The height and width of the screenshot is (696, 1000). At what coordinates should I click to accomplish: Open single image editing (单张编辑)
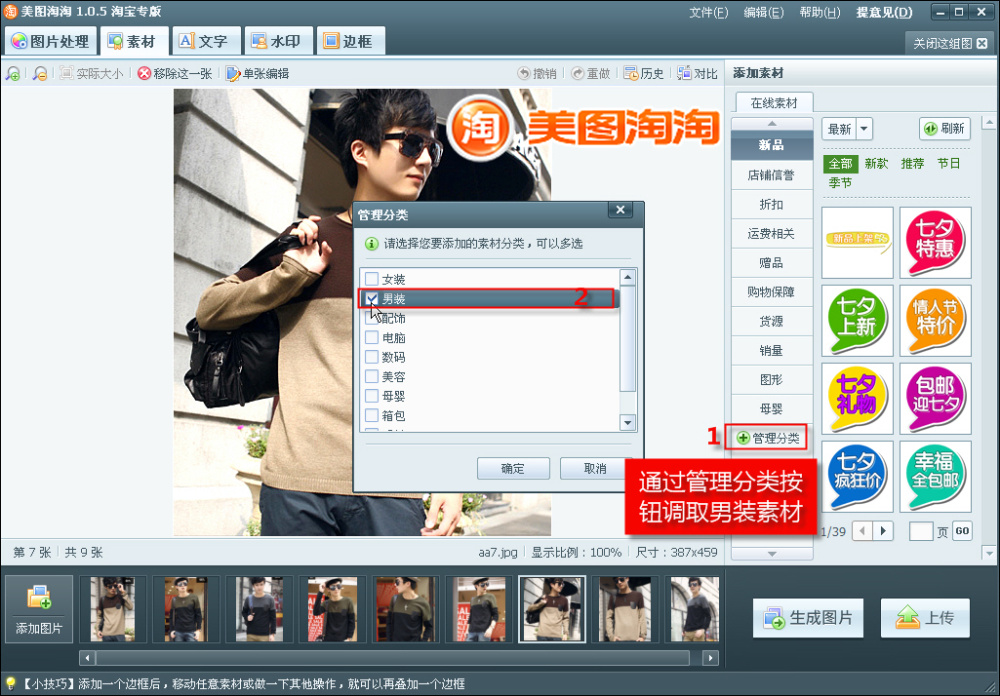click(258, 74)
